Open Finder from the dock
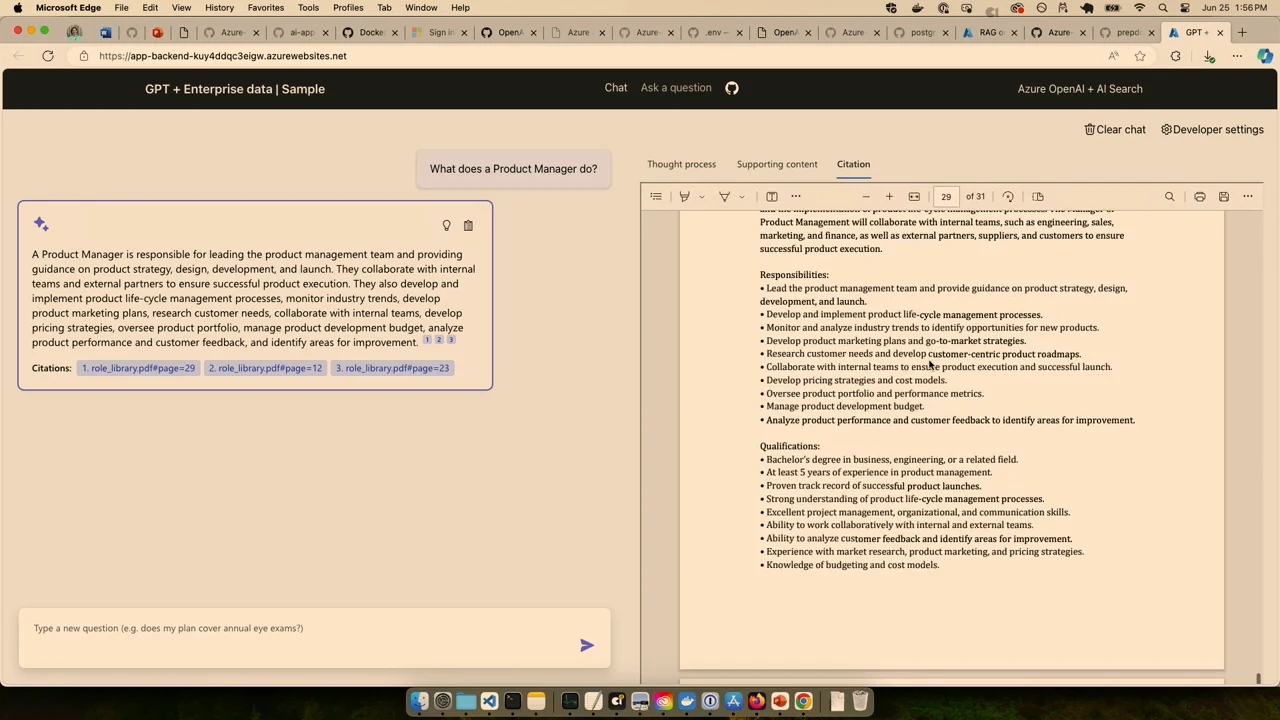The width and height of the screenshot is (1280, 720). [x=419, y=701]
